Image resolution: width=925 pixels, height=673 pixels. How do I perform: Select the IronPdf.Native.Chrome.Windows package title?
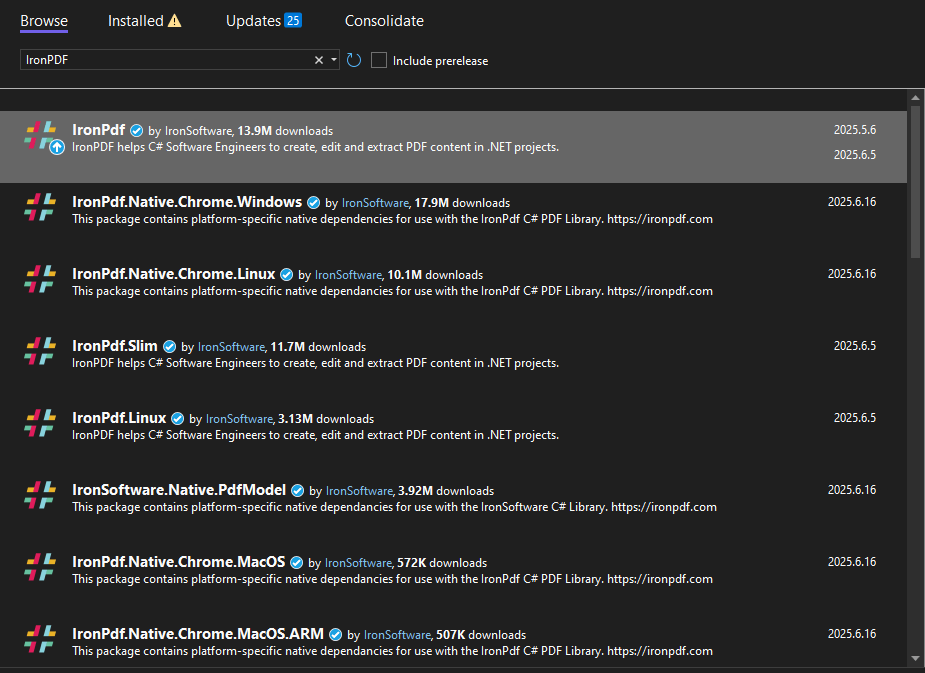point(187,202)
